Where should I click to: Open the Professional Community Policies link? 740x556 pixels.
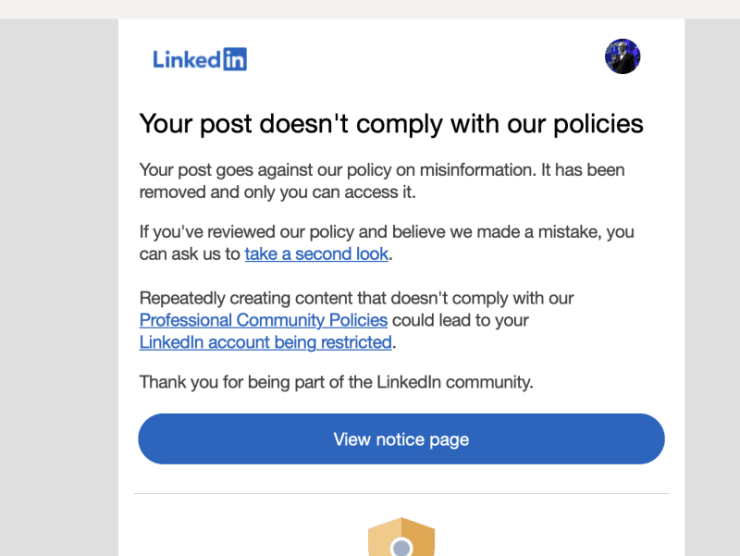coord(263,320)
